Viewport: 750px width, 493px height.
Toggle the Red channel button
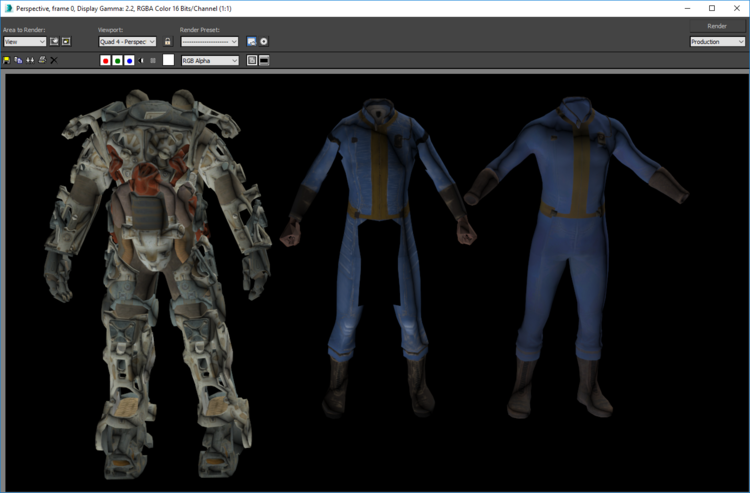pos(106,61)
